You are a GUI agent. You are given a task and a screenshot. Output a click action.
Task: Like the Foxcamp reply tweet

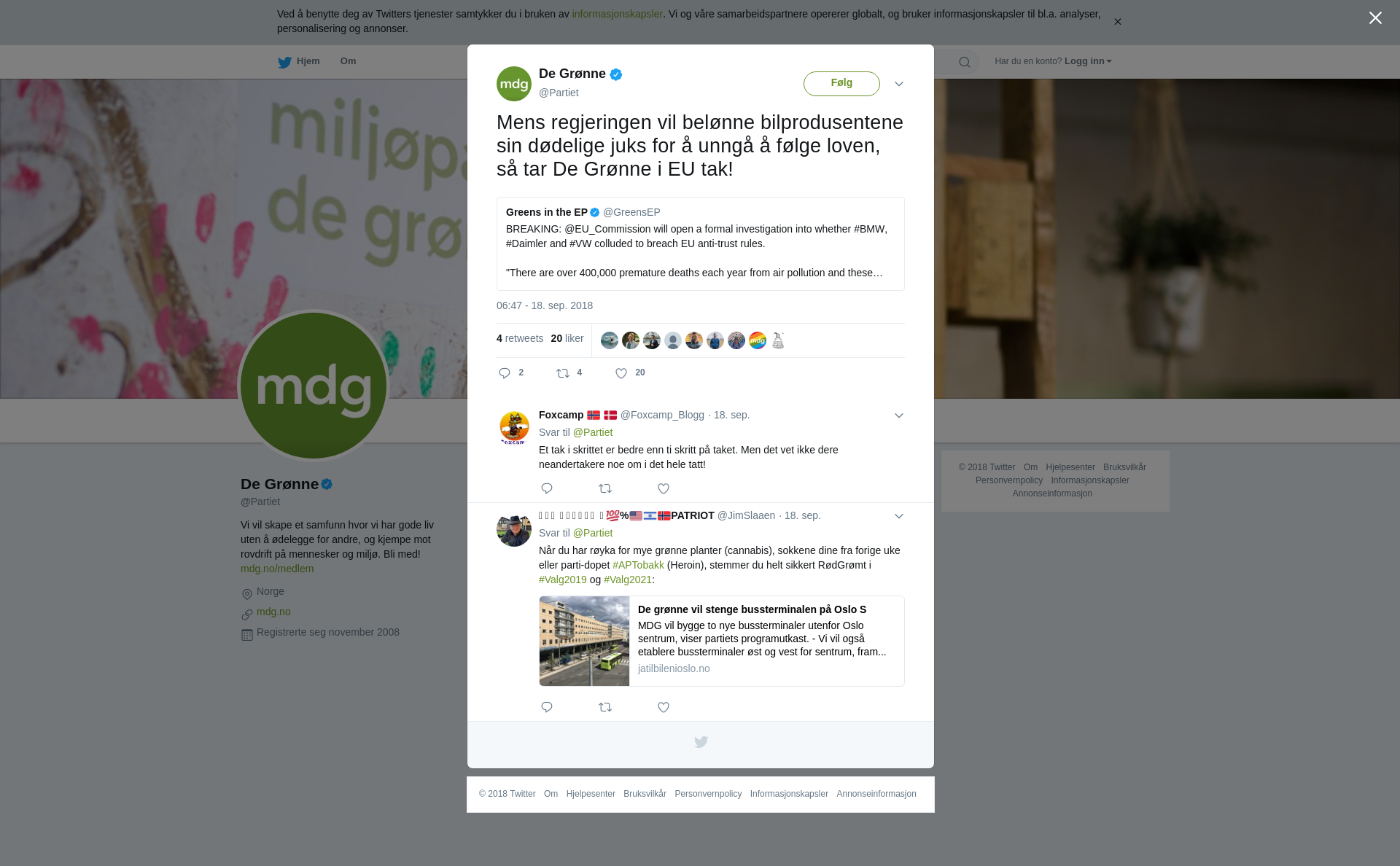tap(664, 488)
